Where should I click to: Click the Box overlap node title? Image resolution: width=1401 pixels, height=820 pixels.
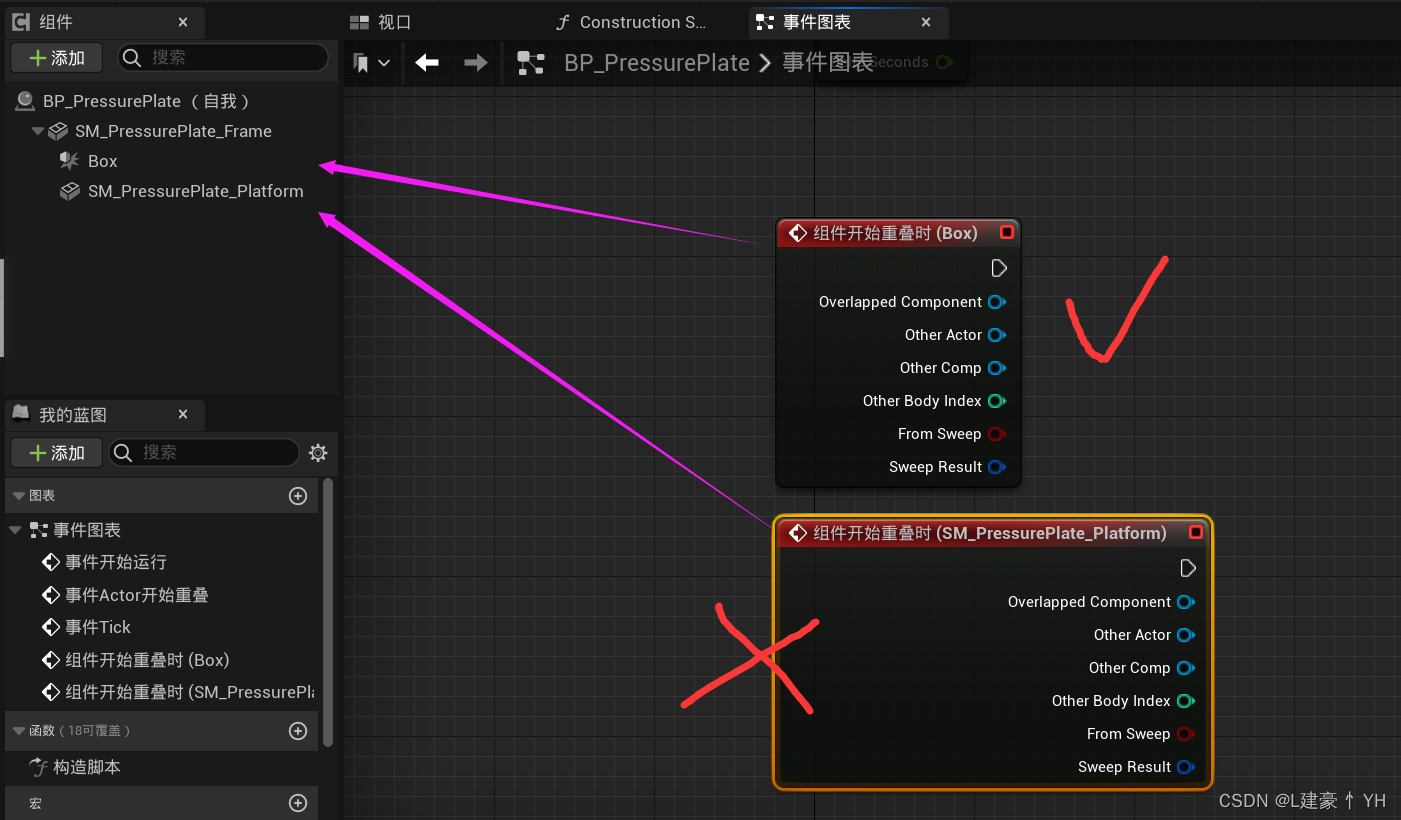895,233
